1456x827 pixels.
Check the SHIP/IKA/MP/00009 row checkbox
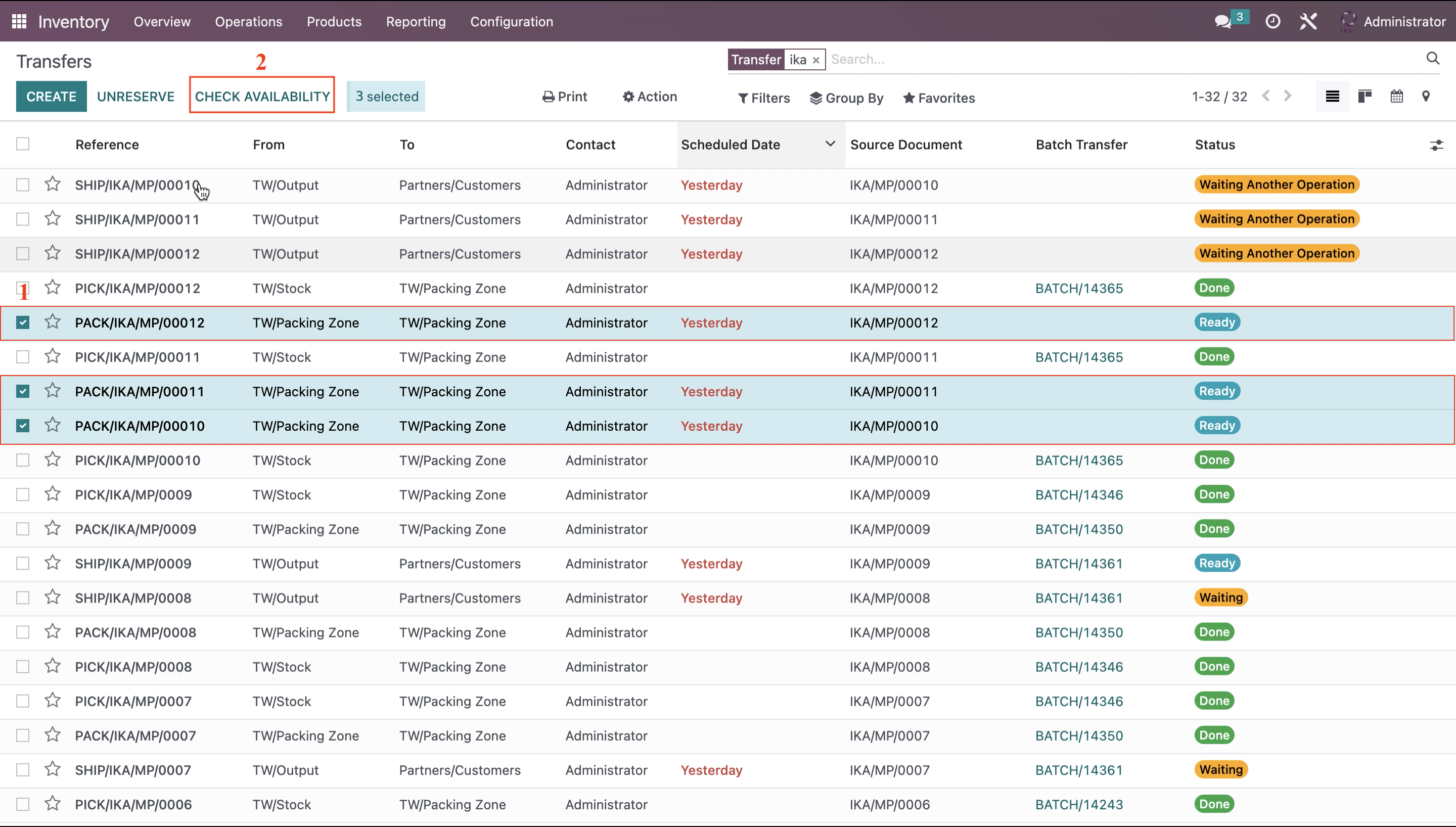click(23, 563)
